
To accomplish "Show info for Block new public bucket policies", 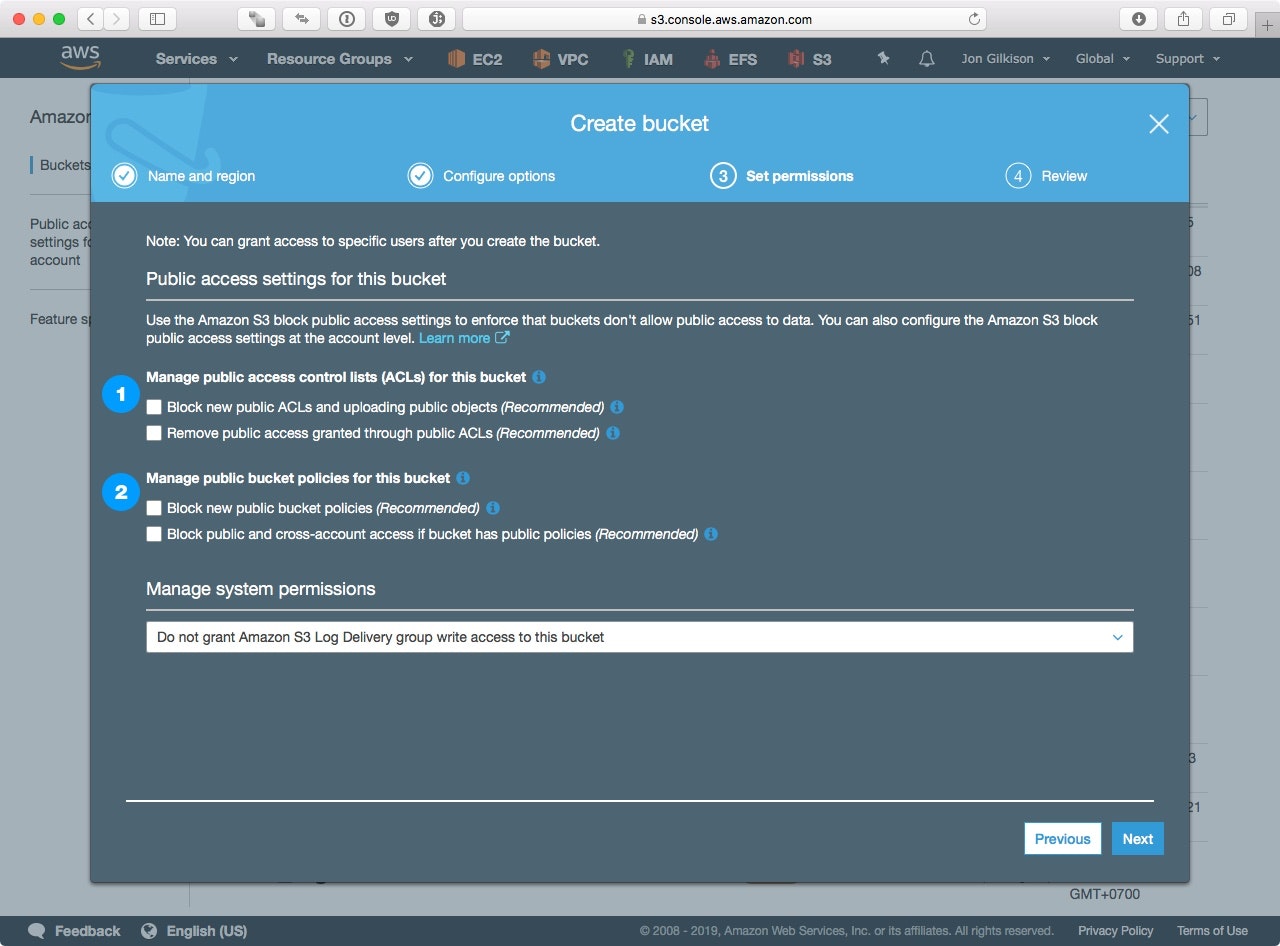I will [x=493, y=508].
